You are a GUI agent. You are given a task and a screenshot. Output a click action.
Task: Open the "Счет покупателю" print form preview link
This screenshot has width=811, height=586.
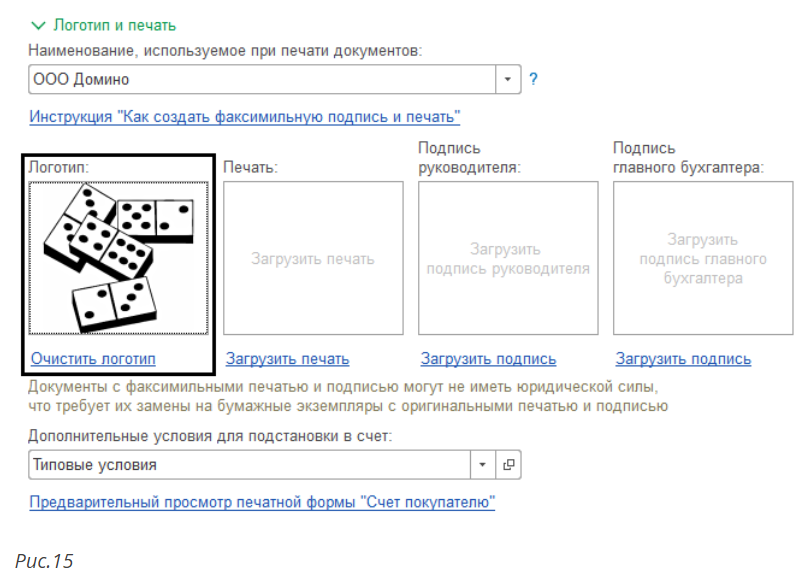pos(262,502)
